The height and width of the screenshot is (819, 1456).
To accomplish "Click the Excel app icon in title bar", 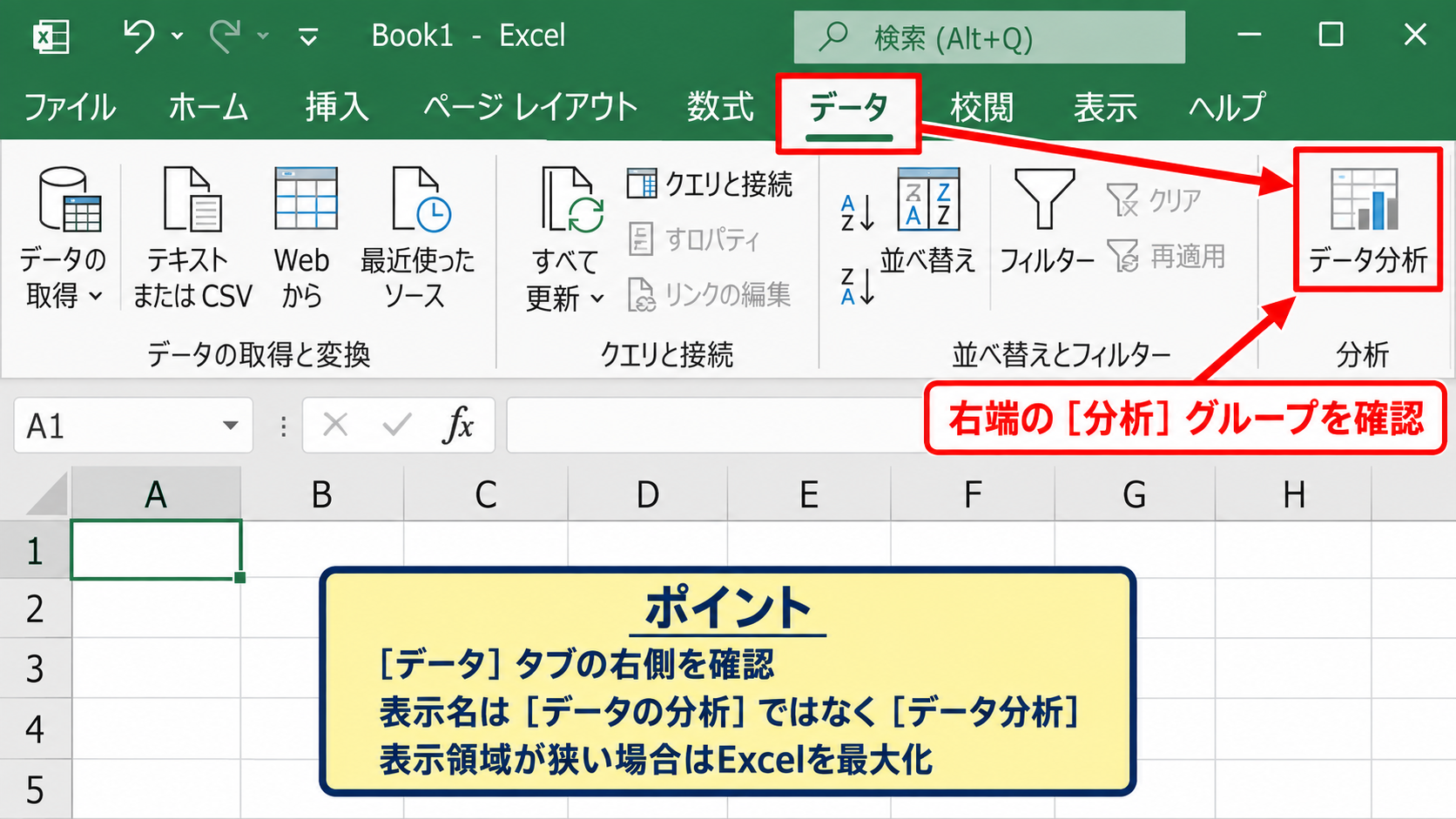I will click(x=51, y=37).
